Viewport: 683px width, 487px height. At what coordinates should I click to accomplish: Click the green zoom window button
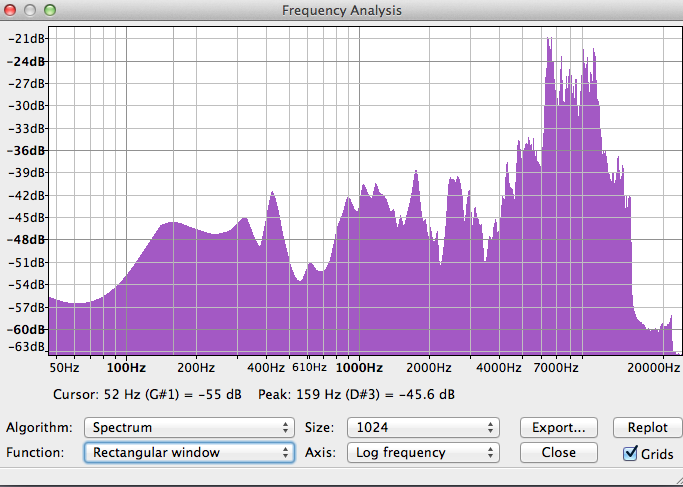[52, 11]
